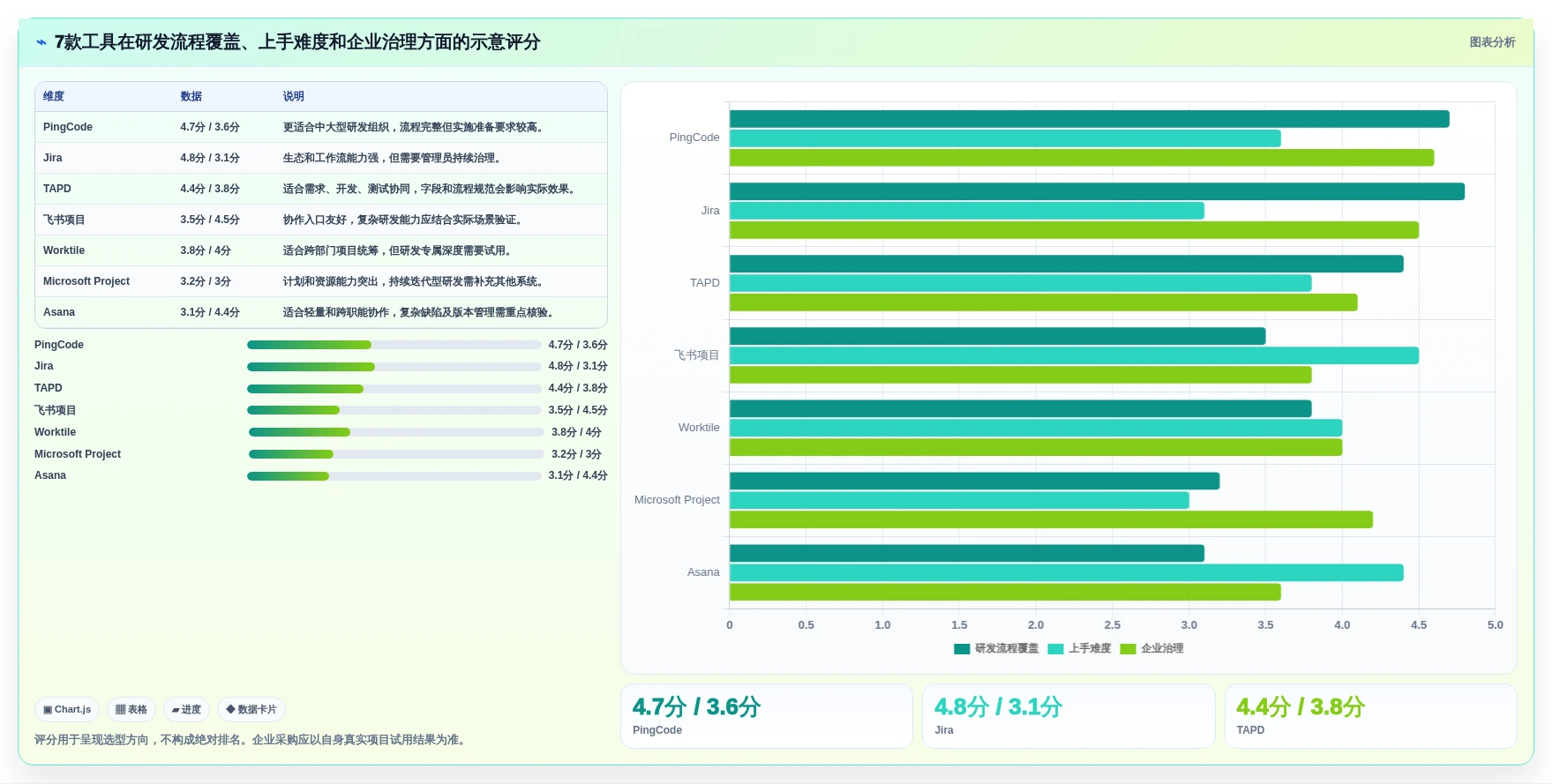
Task: Click progress value 3.8分 / 4分 beside Worktile
Action: 576,432
